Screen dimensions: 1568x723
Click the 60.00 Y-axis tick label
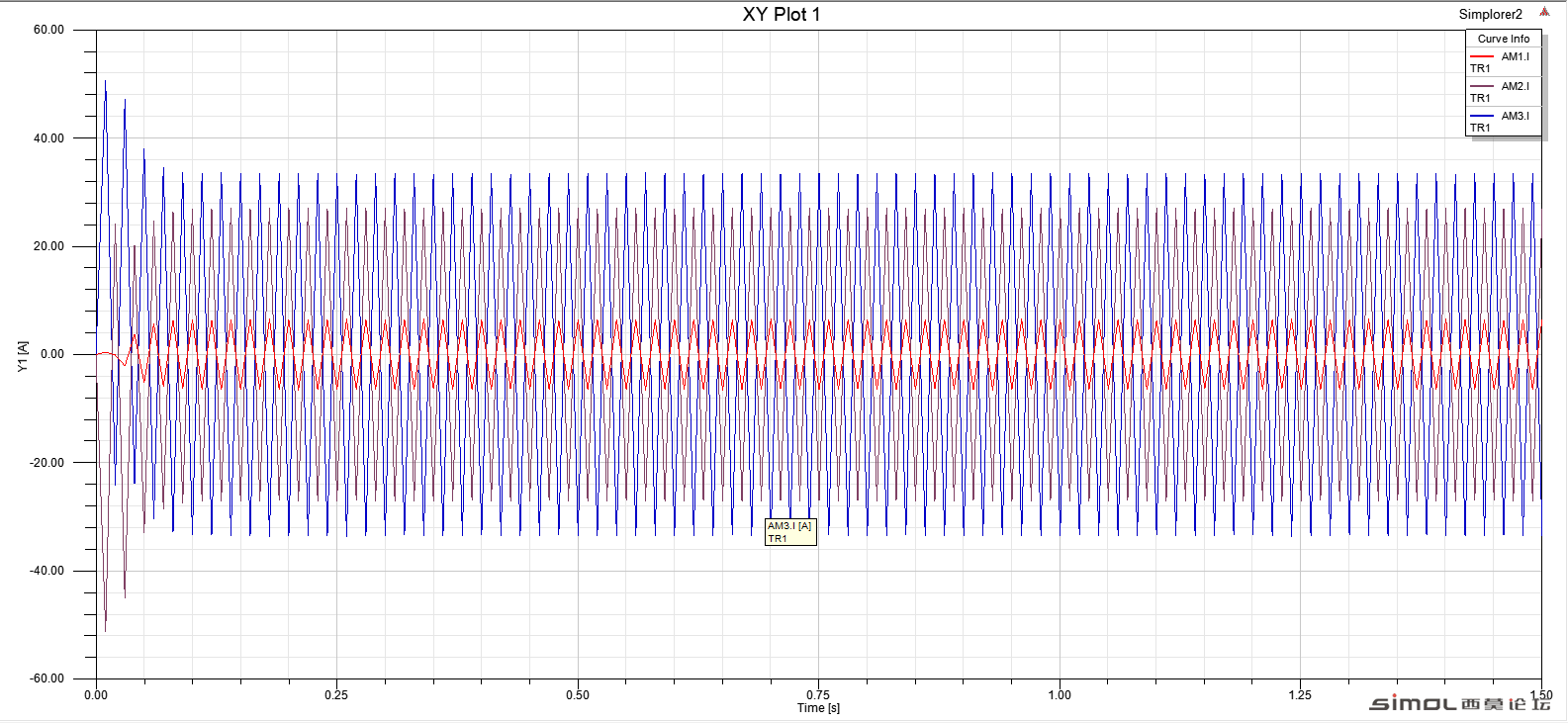point(48,30)
